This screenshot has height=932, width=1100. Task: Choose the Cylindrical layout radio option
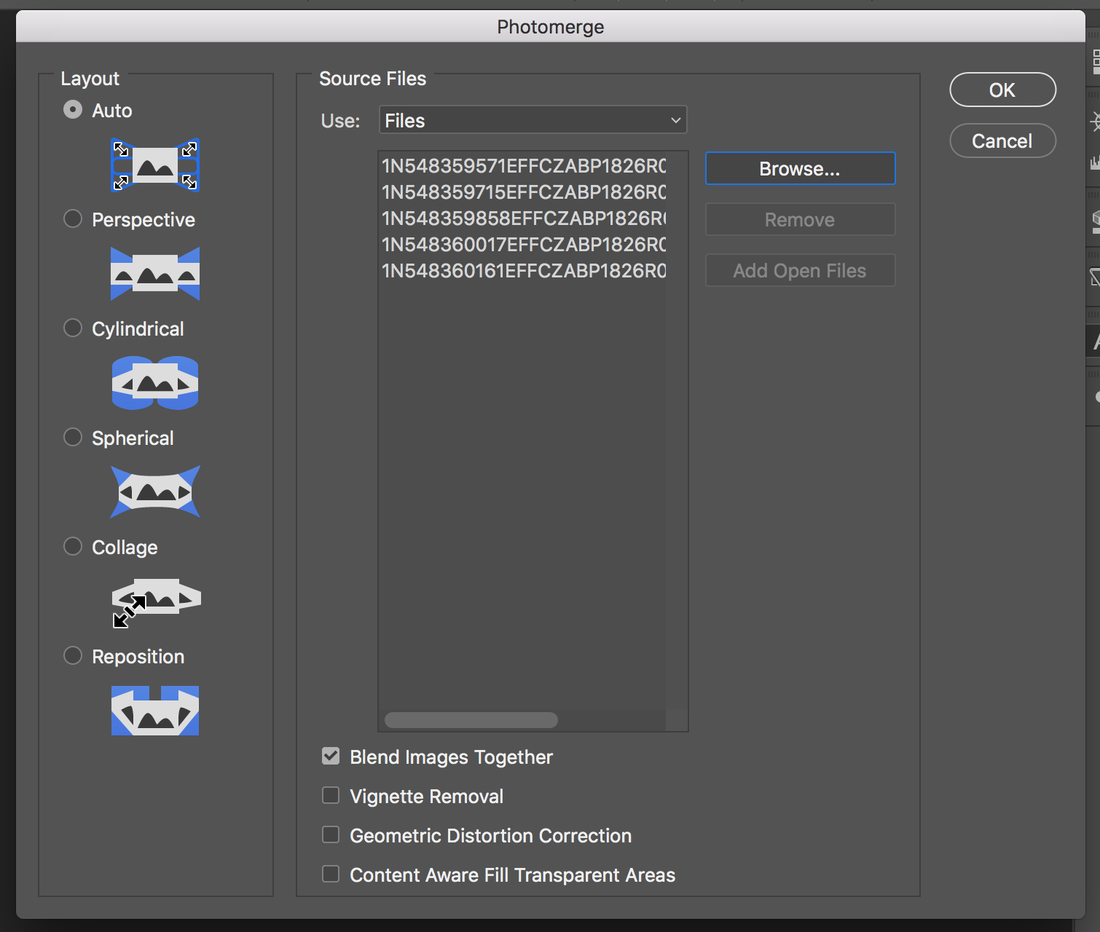[73, 328]
